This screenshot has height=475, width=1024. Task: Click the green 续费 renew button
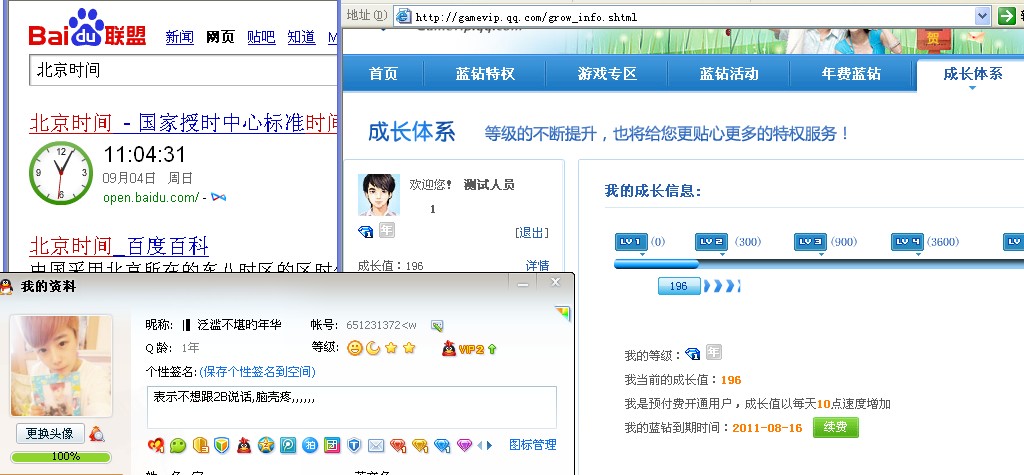pos(835,428)
